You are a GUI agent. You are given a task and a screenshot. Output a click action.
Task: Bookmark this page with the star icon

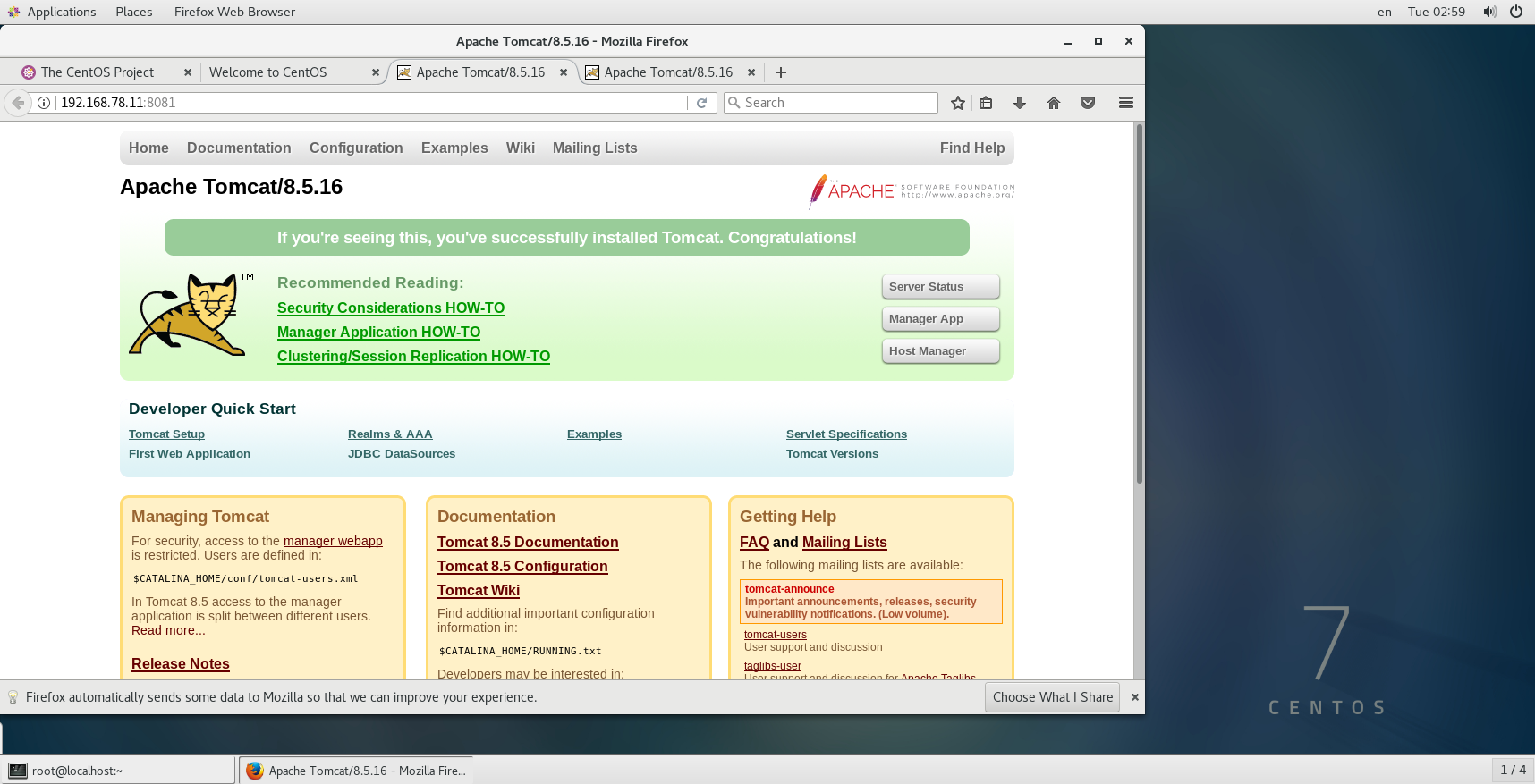(x=958, y=103)
